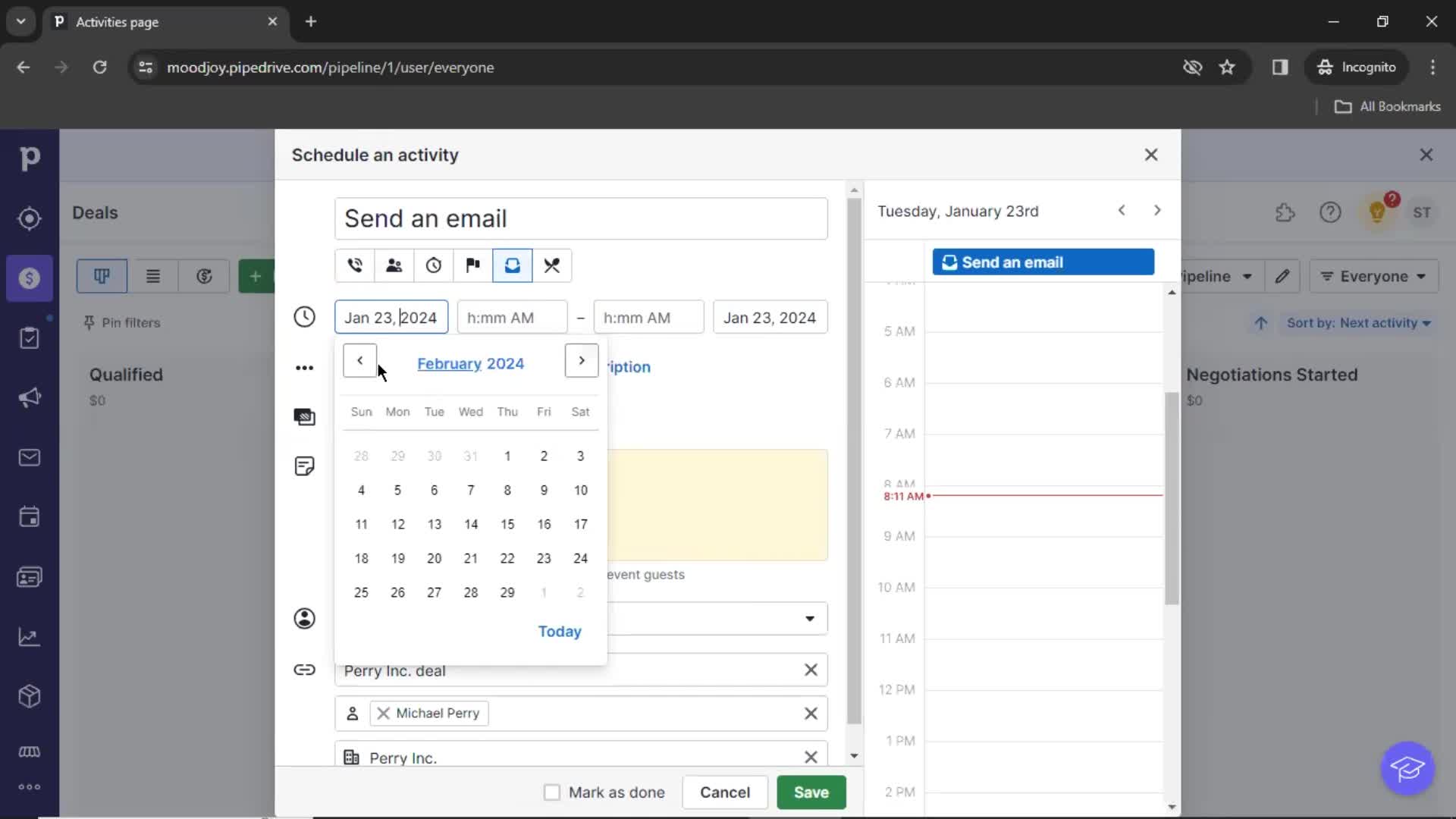Click the clock/deadline activity icon
This screenshot has height=819, width=1456.
click(x=433, y=265)
